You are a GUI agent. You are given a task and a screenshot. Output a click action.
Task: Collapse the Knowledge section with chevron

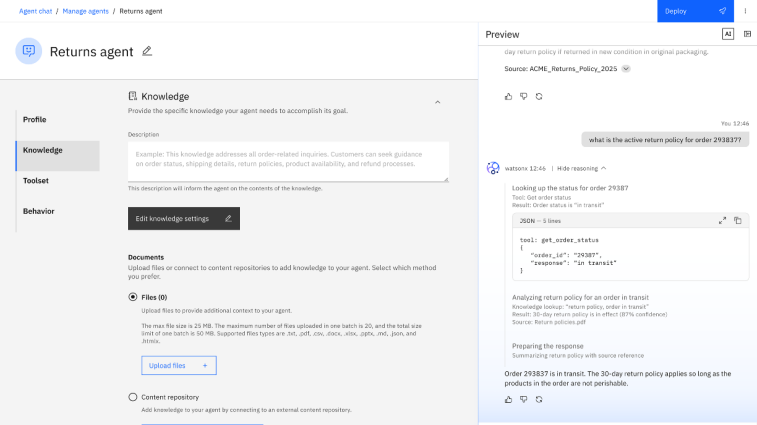(x=436, y=101)
